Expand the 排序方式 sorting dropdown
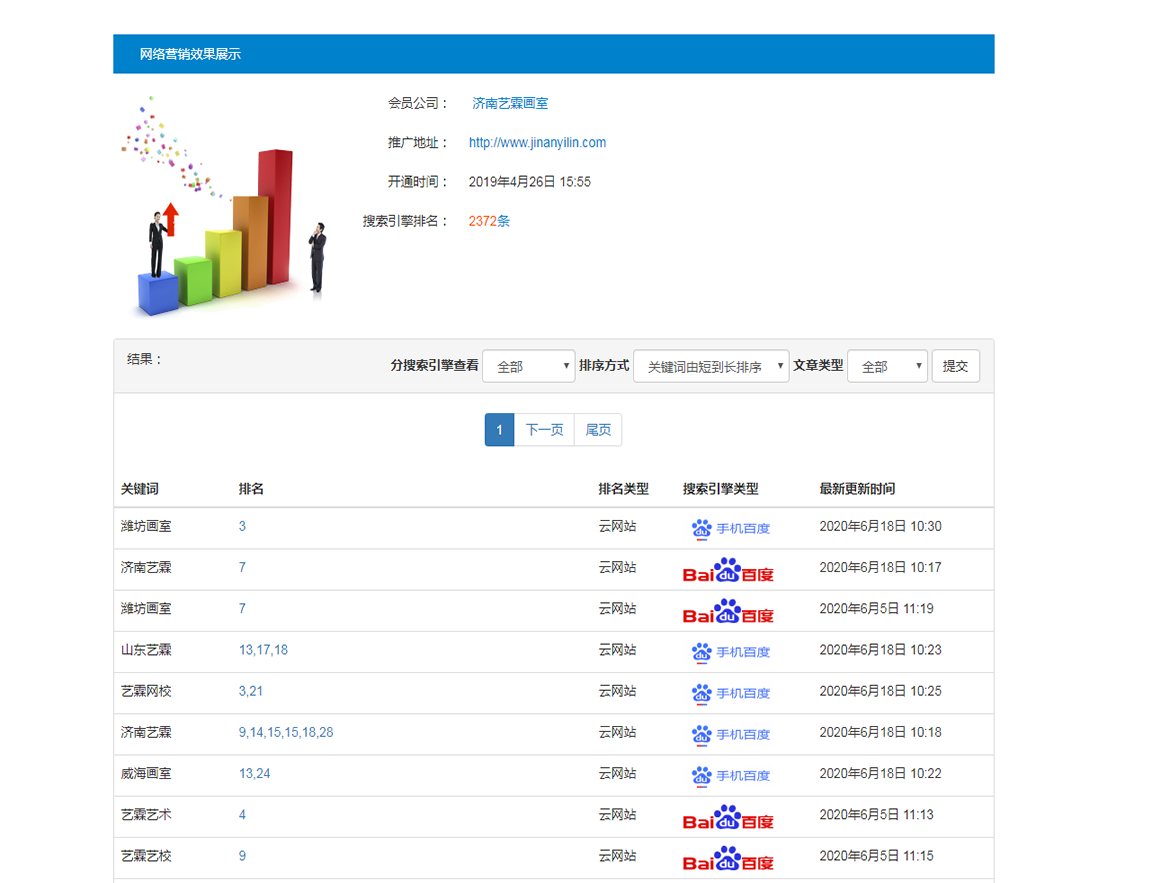 [711, 366]
